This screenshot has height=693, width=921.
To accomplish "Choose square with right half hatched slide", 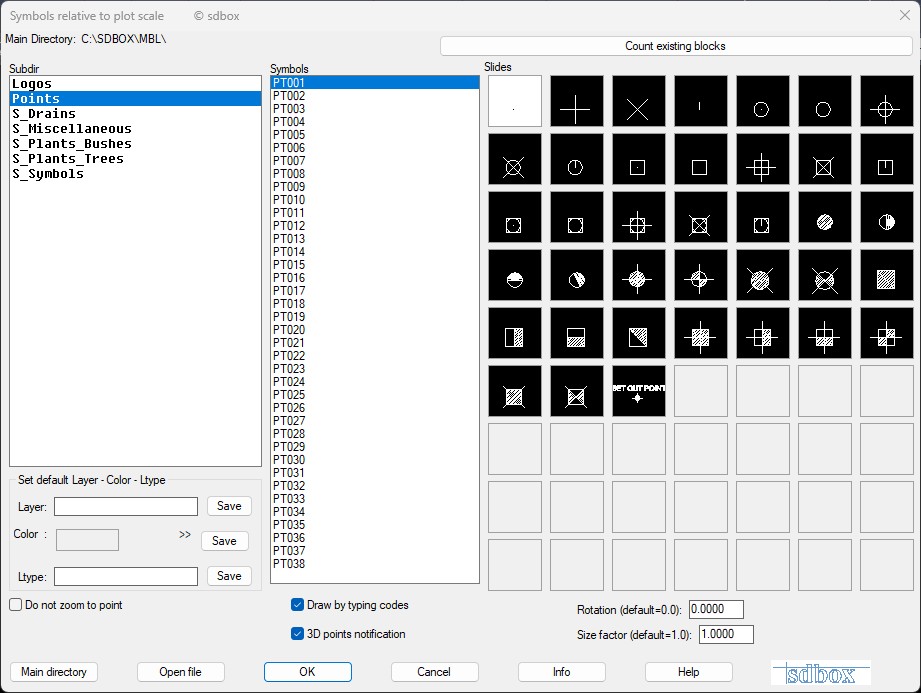I will pos(515,333).
